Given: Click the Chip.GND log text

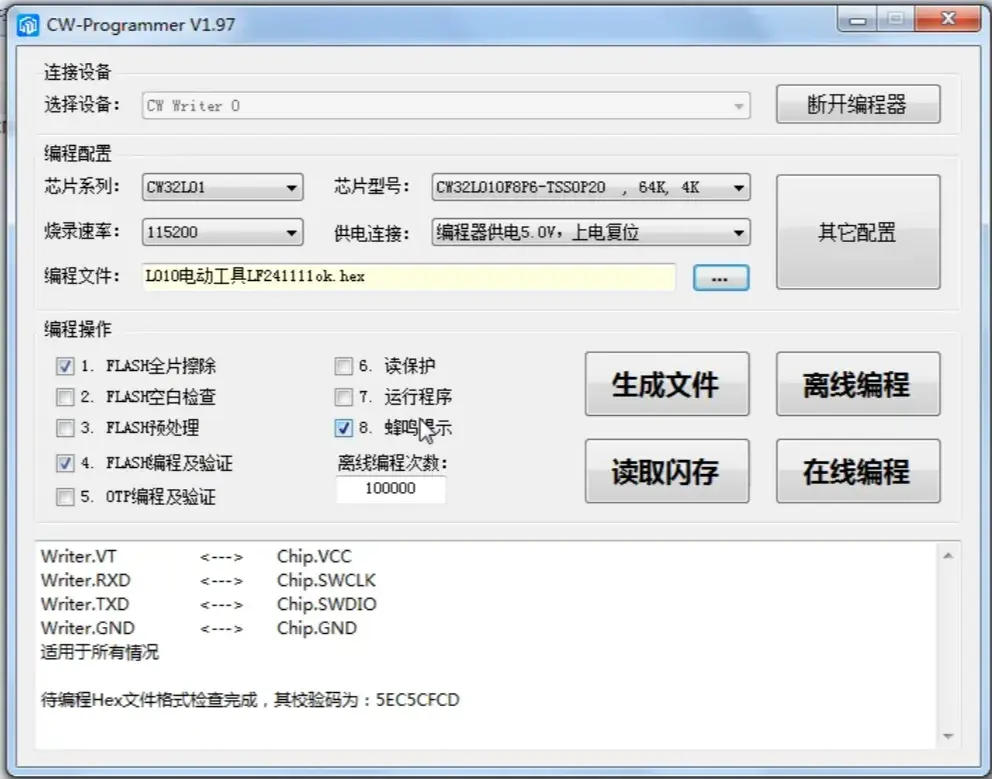Looking at the screenshot, I should [317, 628].
